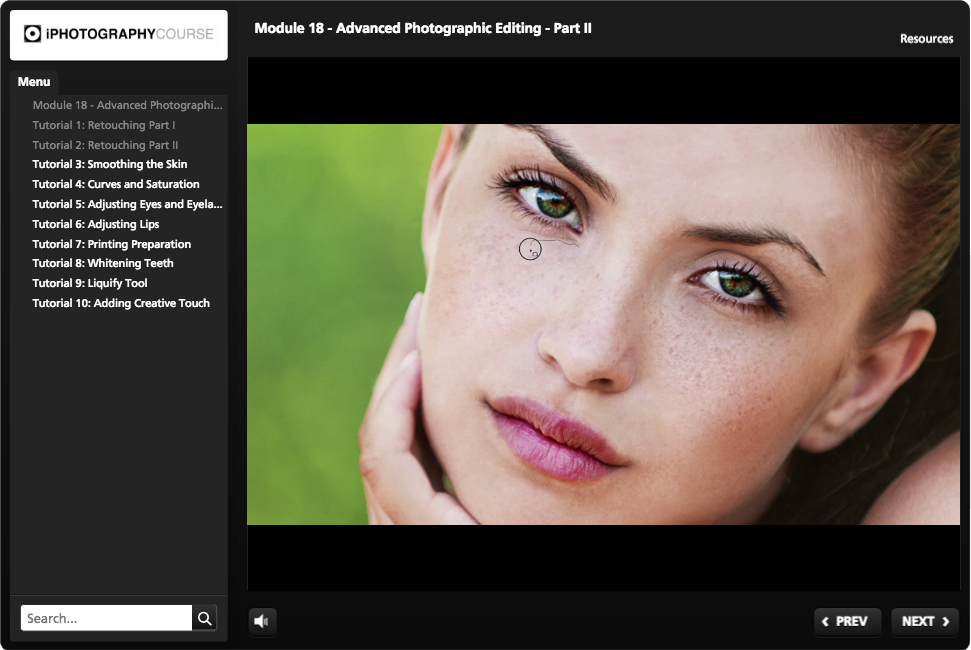The height and width of the screenshot is (650, 971).
Task: Click the search magnifier icon
Action: pos(205,618)
